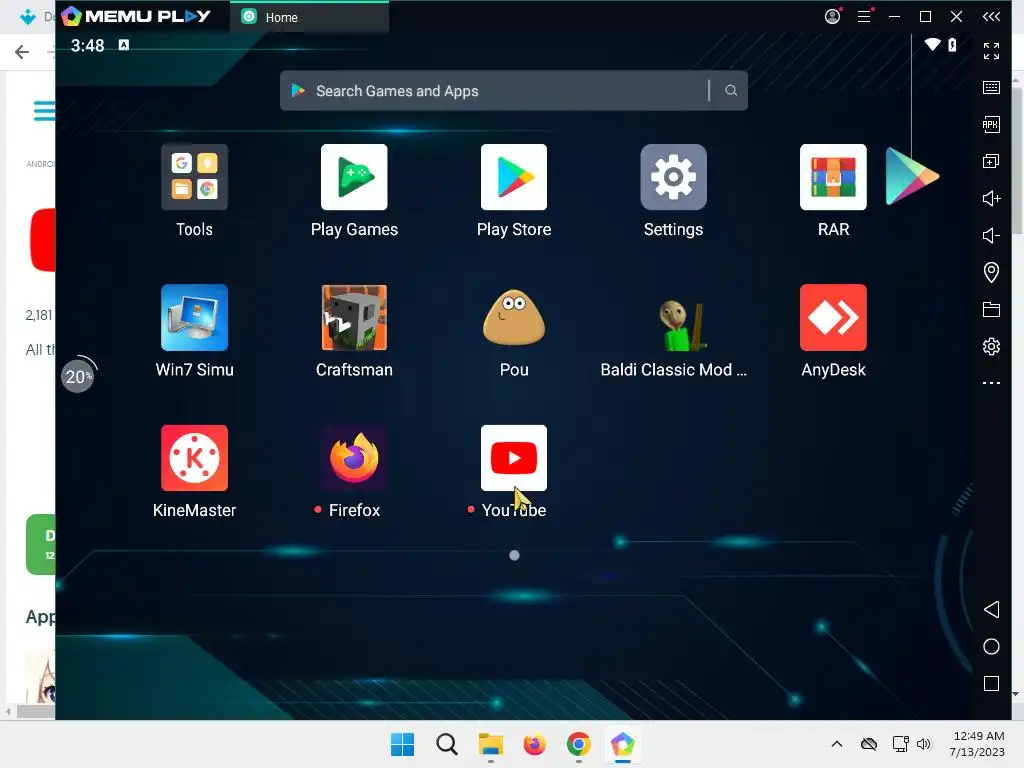This screenshot has width=1024, height=768.
Task: Open taskbar clock showing 12:49 AM
Action: (x=978, y=744)
